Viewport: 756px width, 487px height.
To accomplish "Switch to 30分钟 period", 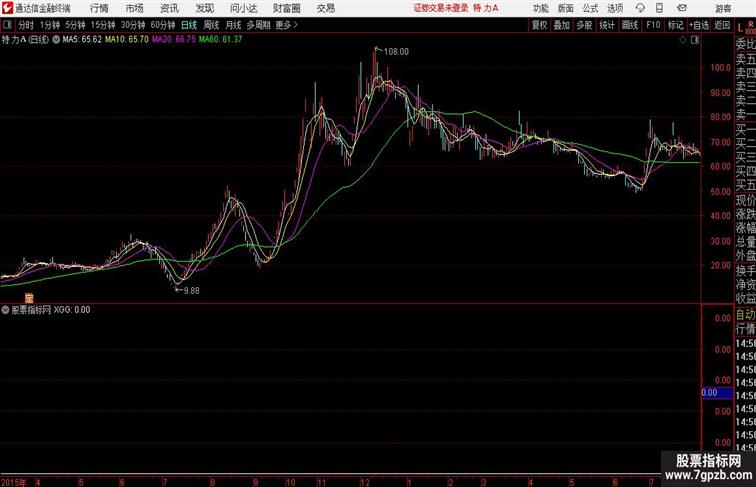I will [133, 25].
